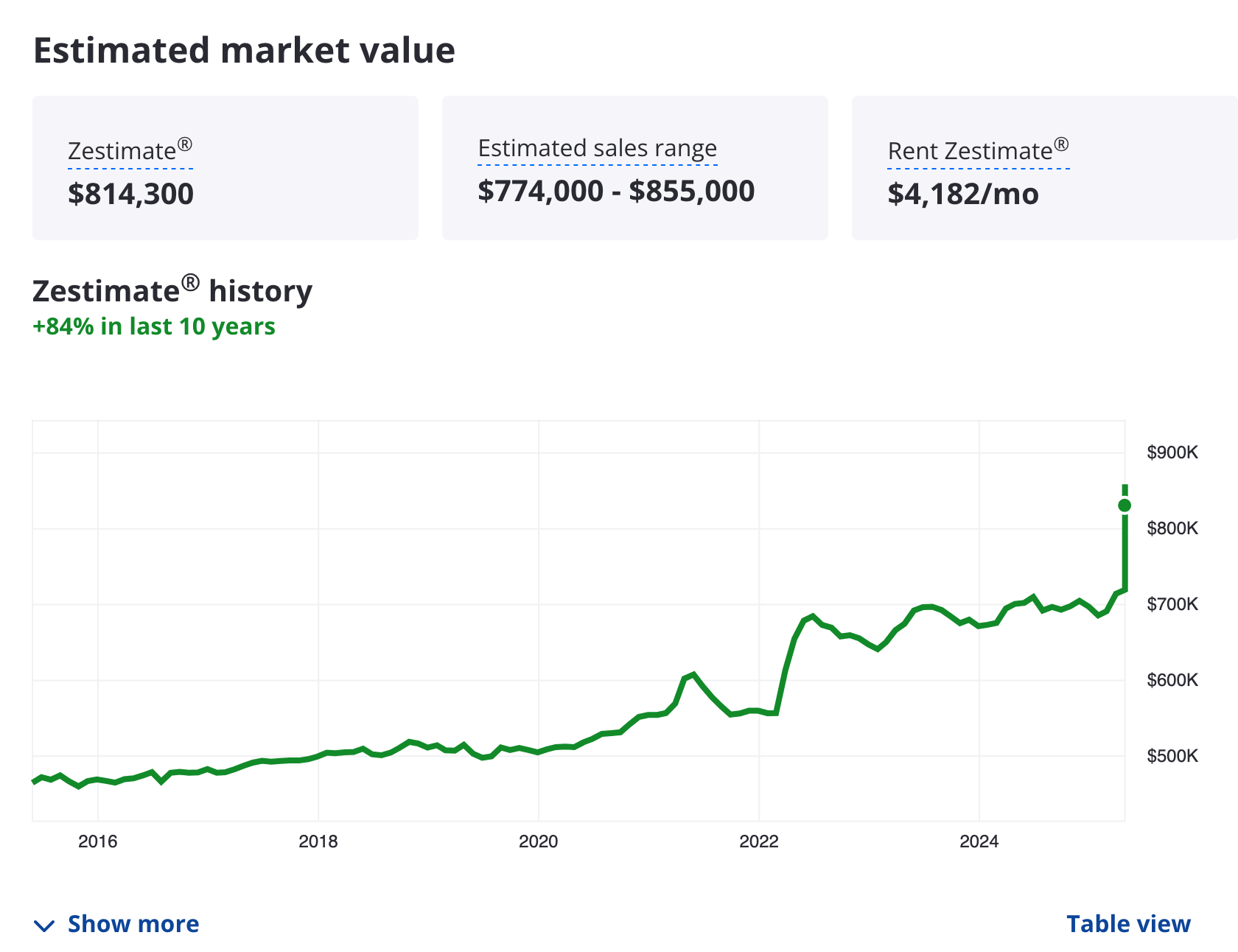The height and width of the screenshot is (952, 1238).
Task: Click the $814,300 Zestimate value
Action: pyautogui.click(x=130, y=194)
